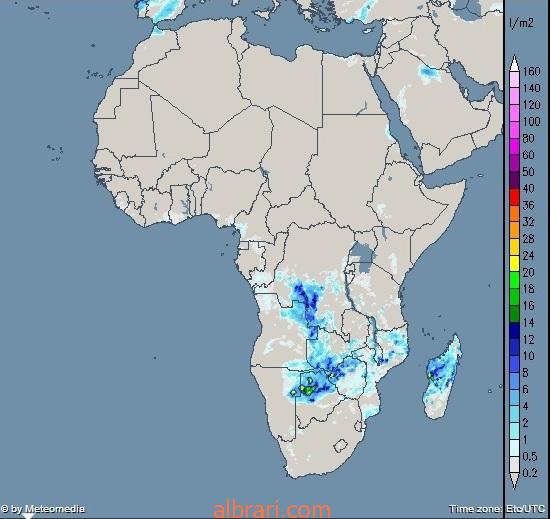This screenshot has width=551, height=519.
Task: Click the magenta 80 legend color swatch
Action: tap(514, 147)
